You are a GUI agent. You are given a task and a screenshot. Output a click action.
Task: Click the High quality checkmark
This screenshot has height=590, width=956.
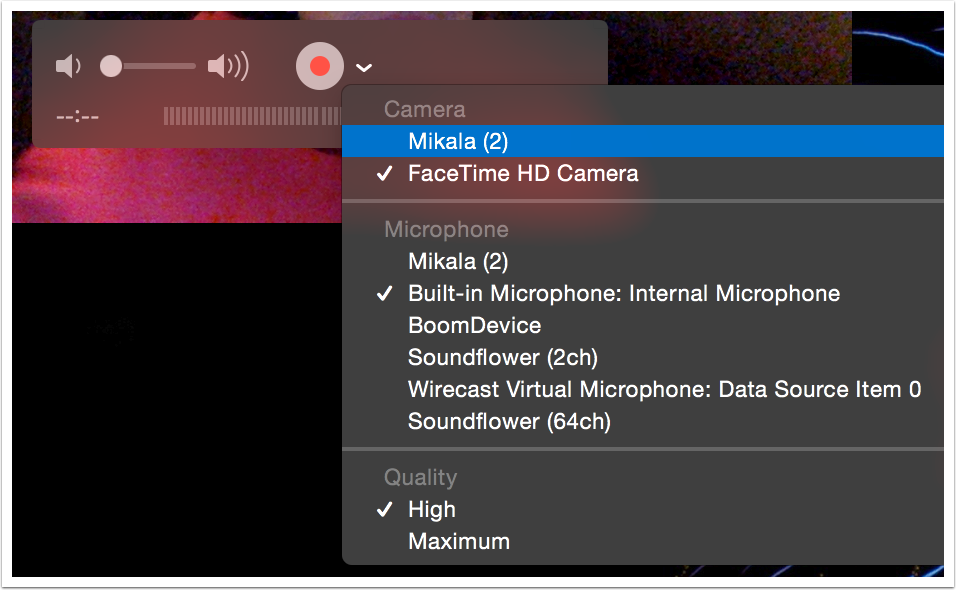(384, 510)
